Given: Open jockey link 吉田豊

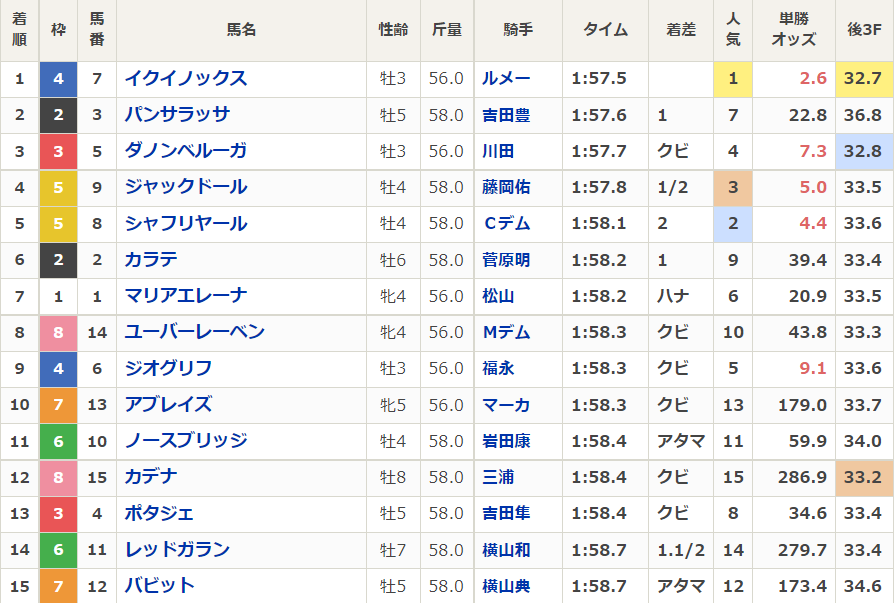Looking at the screenshot, I should (506, 115).
